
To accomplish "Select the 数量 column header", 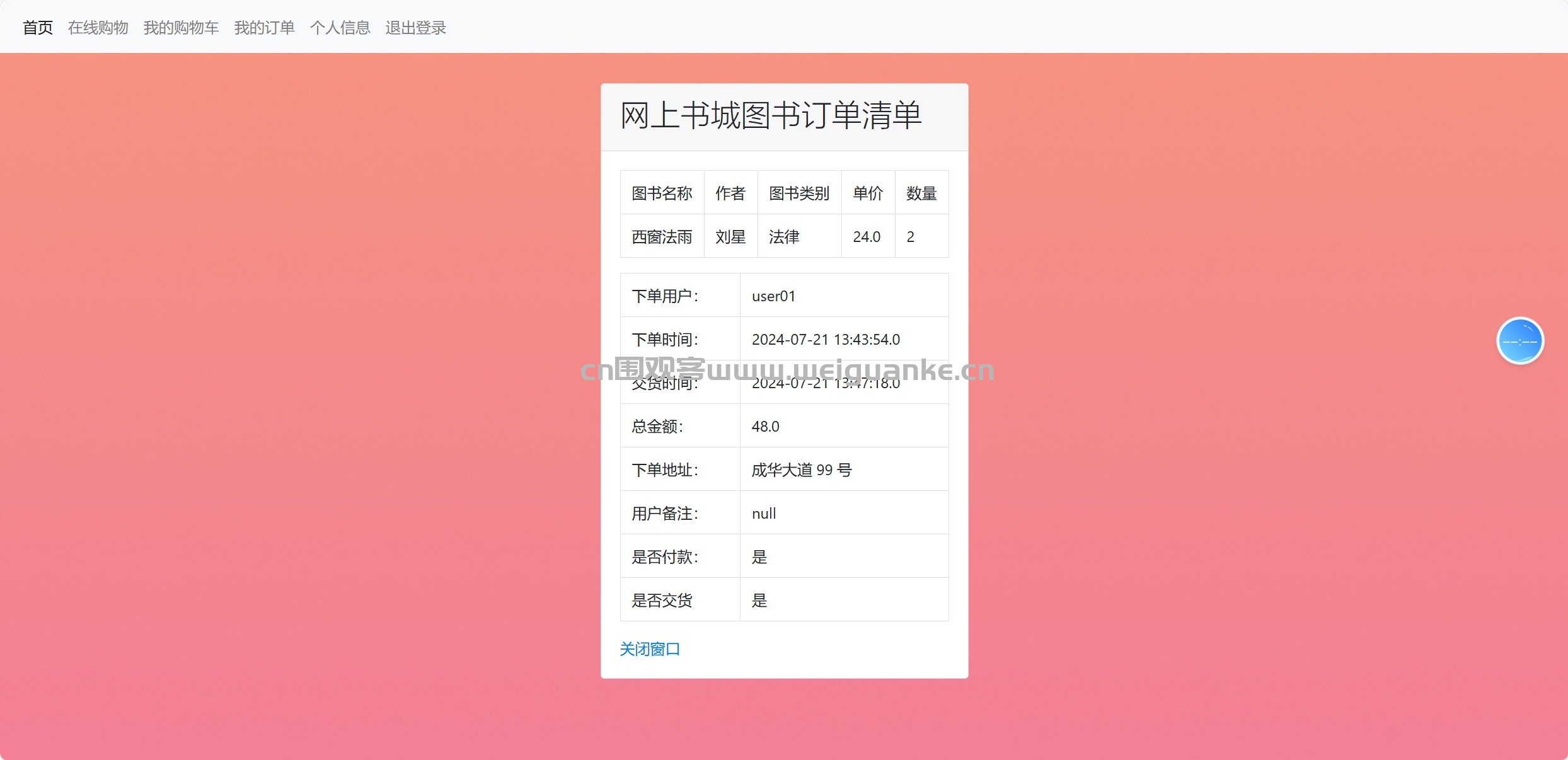I will point(922,193).
